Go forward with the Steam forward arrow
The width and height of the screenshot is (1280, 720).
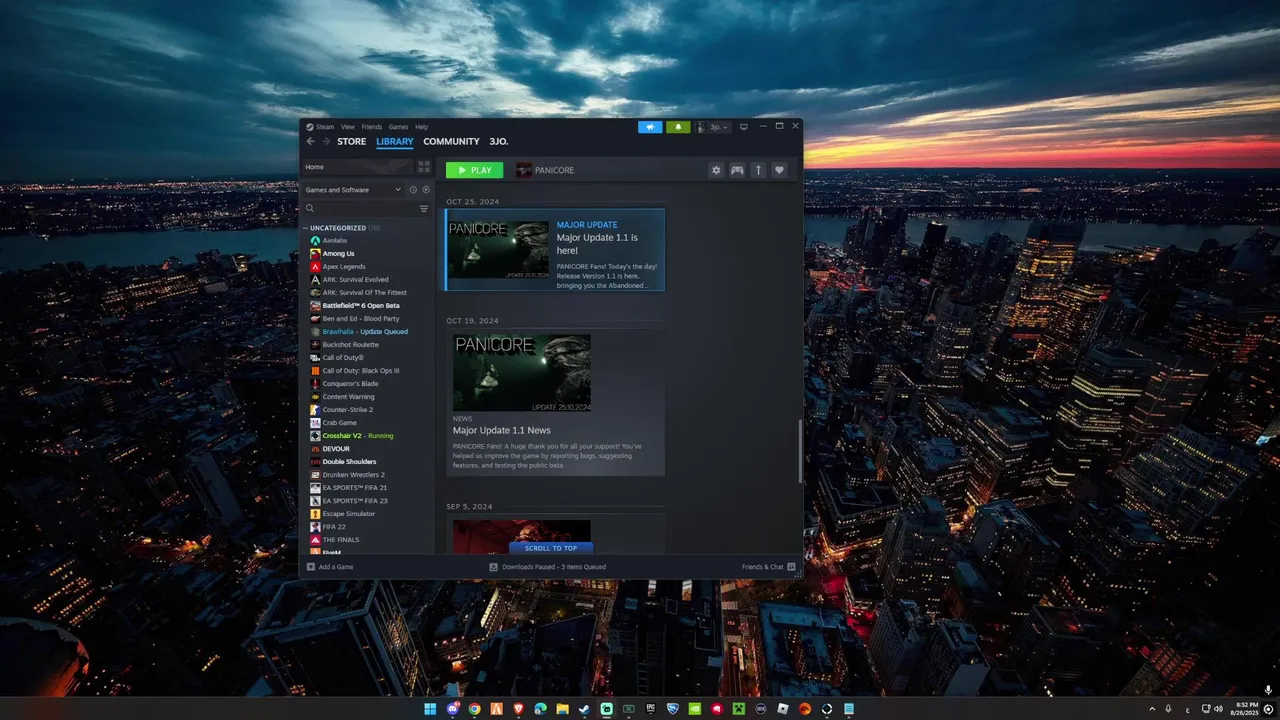pos(326,142)
